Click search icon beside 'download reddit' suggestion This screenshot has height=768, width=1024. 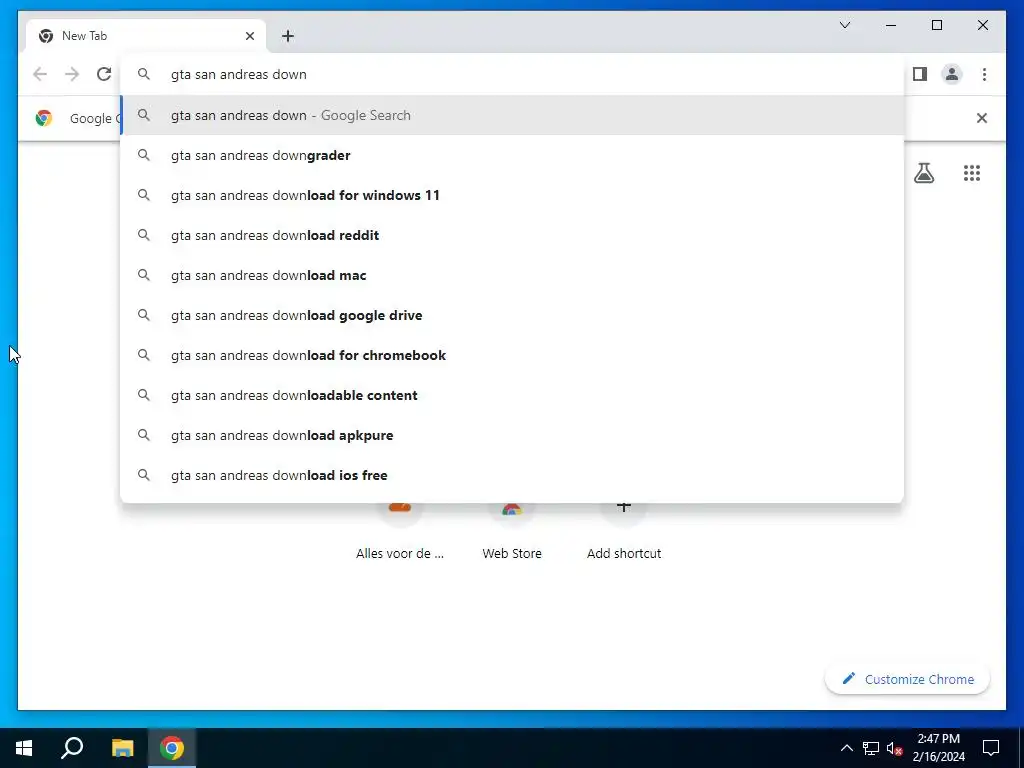tap(144, 235)
